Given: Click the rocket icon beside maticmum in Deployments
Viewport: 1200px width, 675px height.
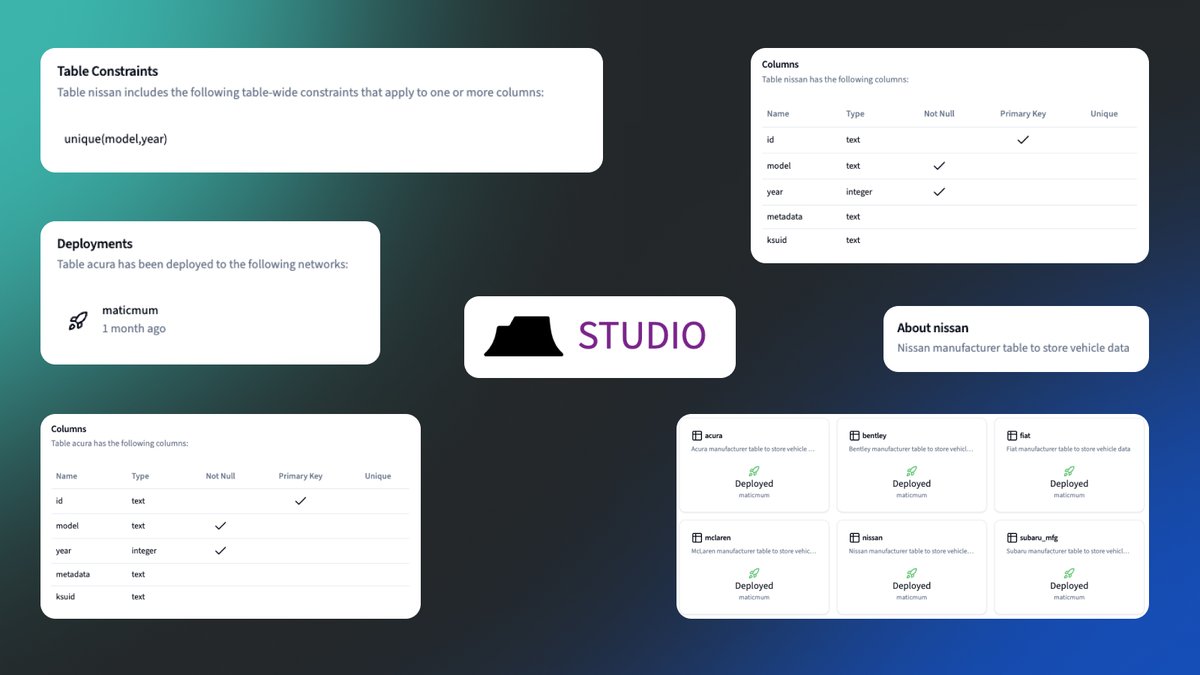Looking at the screenshot, I should pos(78,320).
